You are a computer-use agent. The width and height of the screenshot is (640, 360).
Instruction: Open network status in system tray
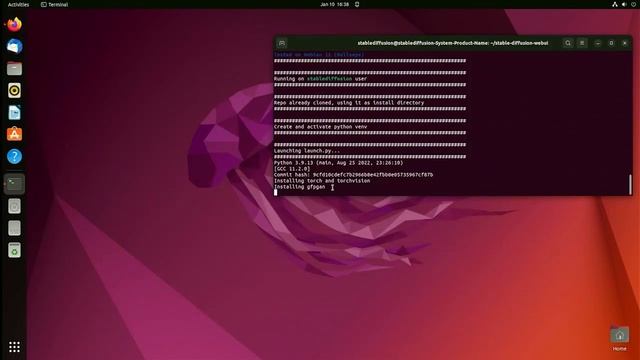[x=615, y=4]
